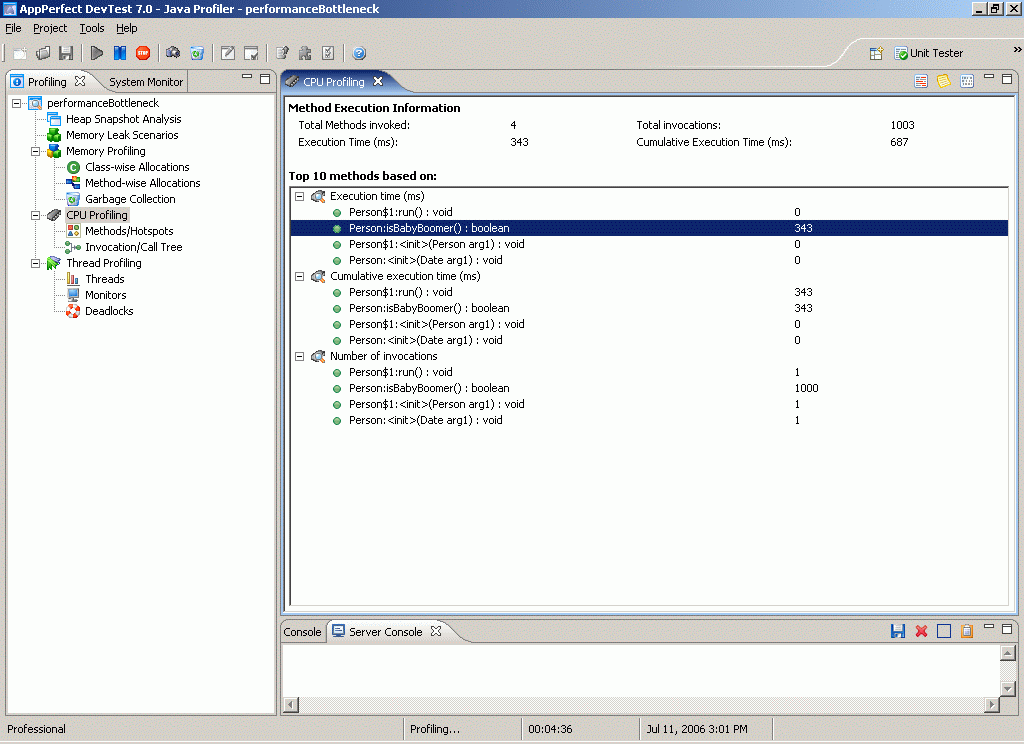Collapse the performanceBottleneck project node
This screenshot has width=1024, height=744.
click(x=17, y=103)
